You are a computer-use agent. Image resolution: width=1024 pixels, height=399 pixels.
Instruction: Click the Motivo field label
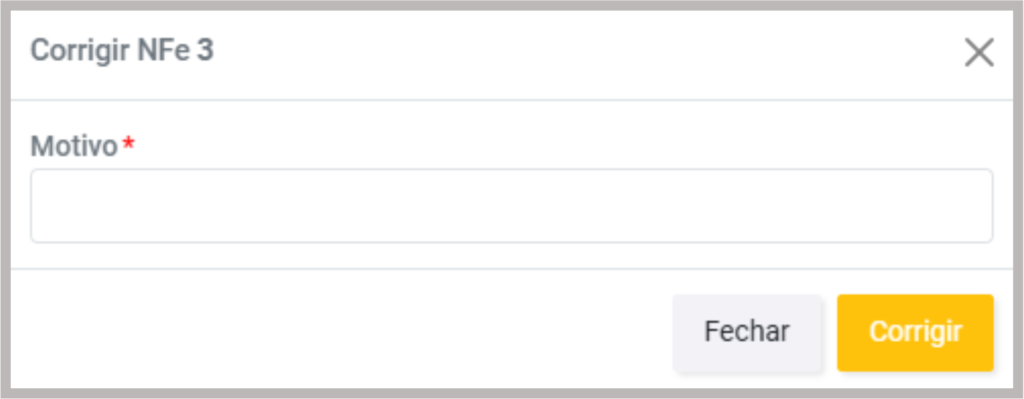[x=74, y=146]
